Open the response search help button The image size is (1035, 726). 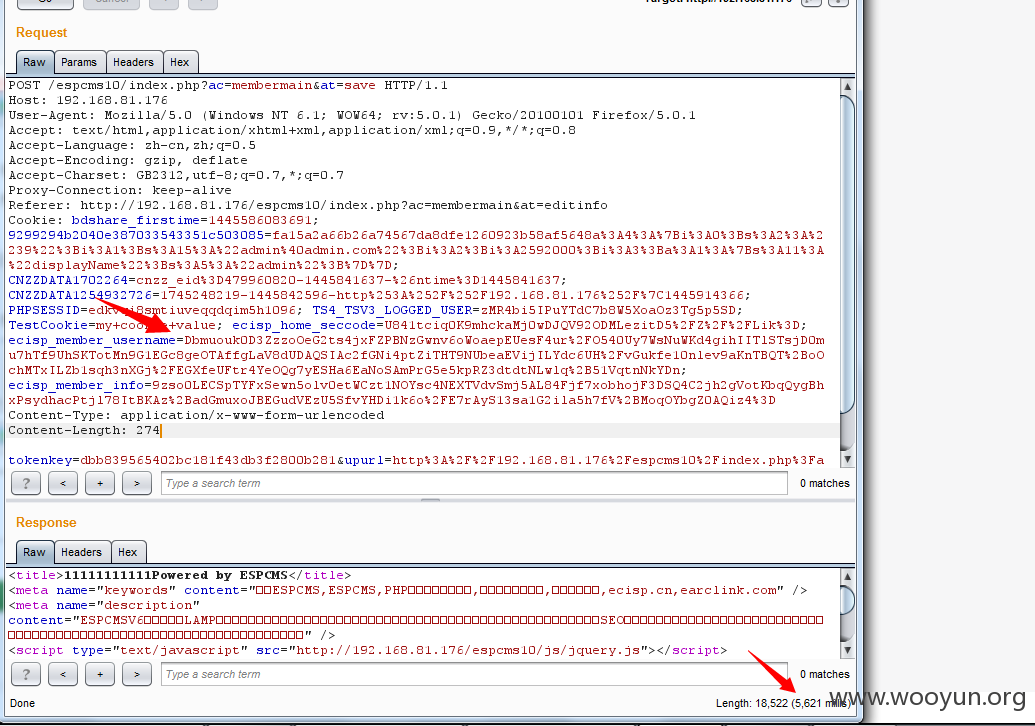pos(26,675)
